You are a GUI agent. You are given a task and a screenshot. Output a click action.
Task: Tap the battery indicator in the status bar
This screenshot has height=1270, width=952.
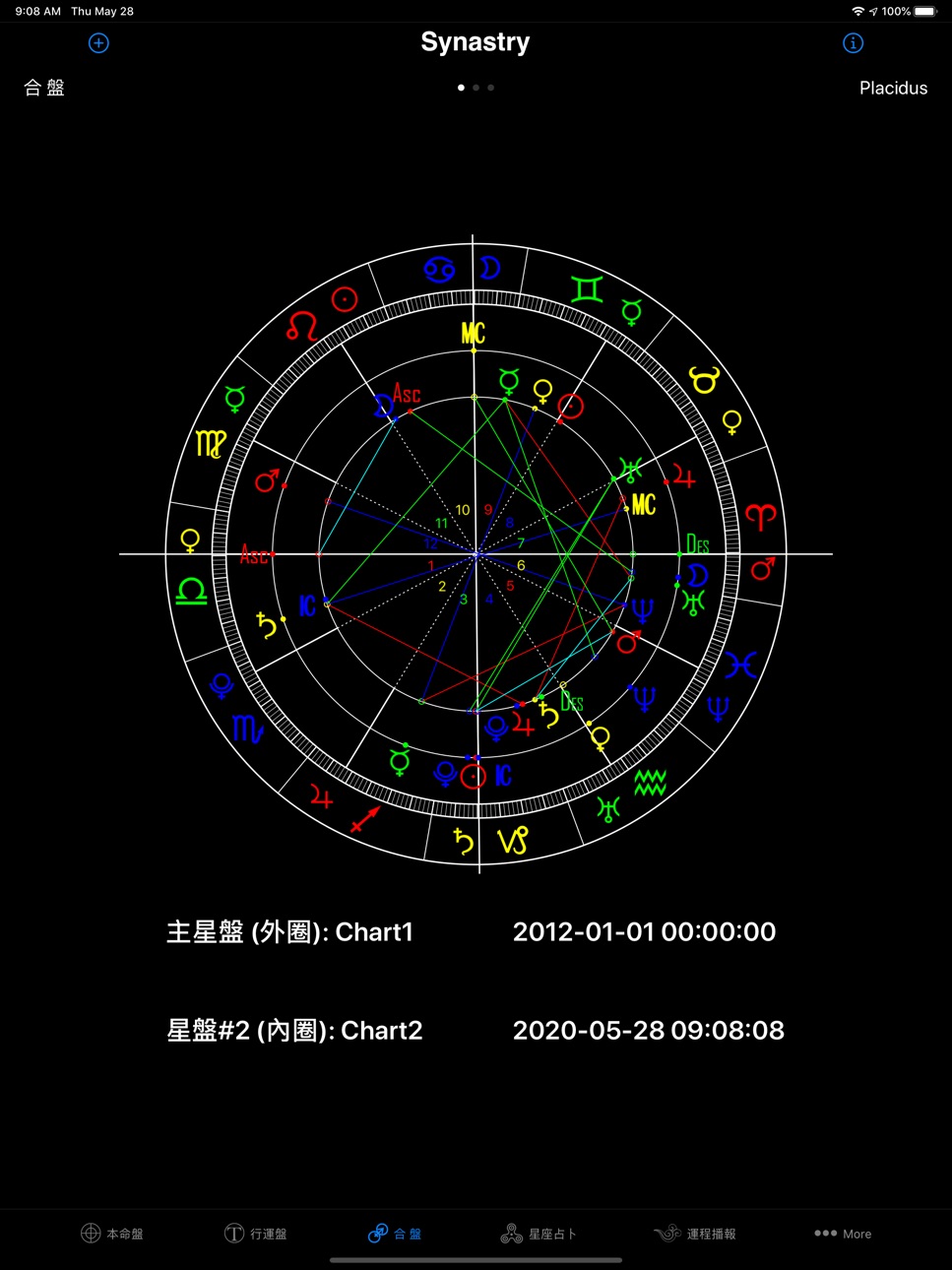[925, 11]
